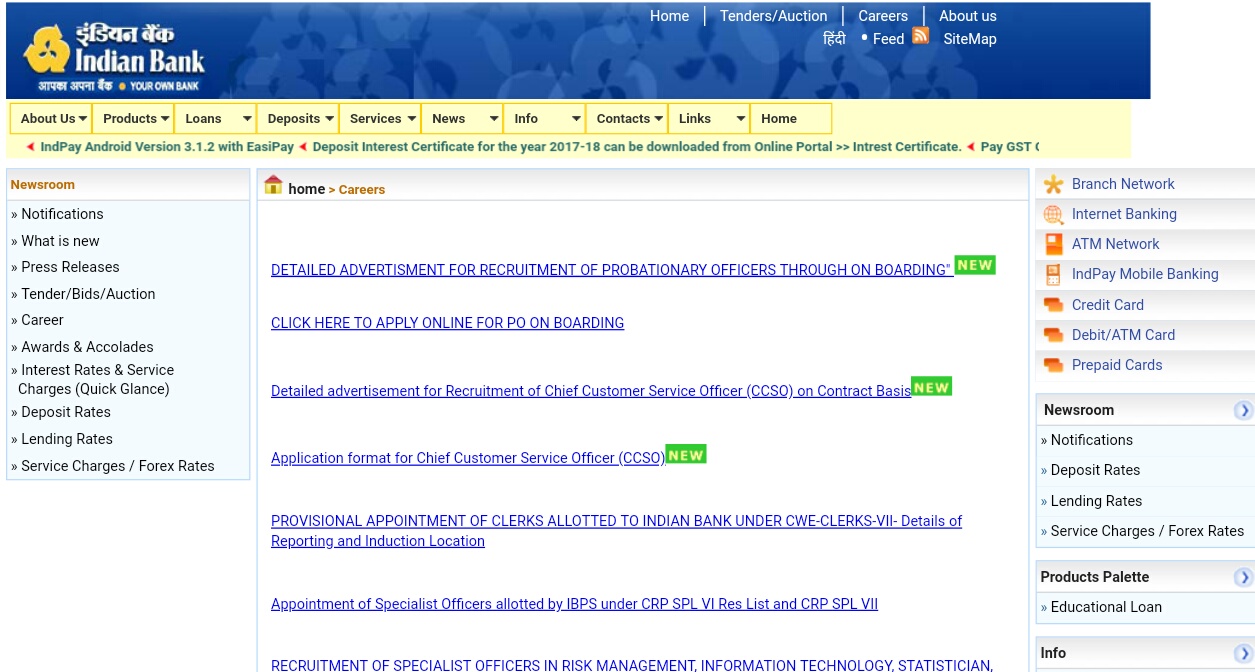Open Notifications in right Newsroom panel
This screenshot has height=672, width=1255.
click(x=1092, y=440)
